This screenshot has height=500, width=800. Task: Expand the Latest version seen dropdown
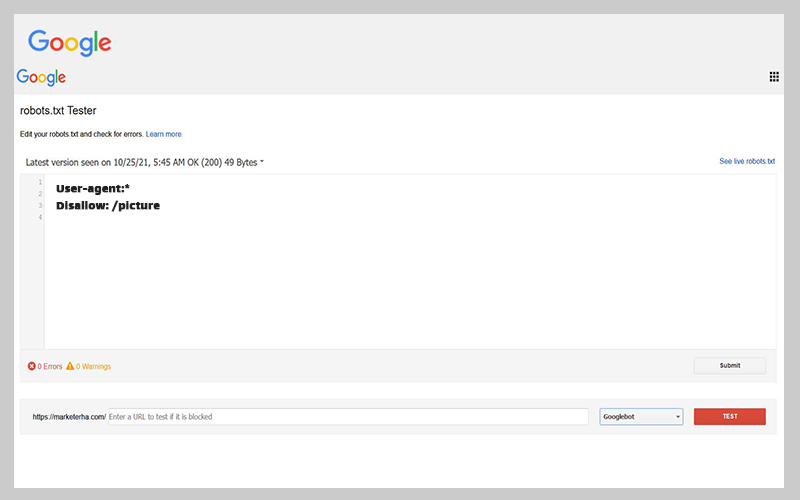pos(145,162)
